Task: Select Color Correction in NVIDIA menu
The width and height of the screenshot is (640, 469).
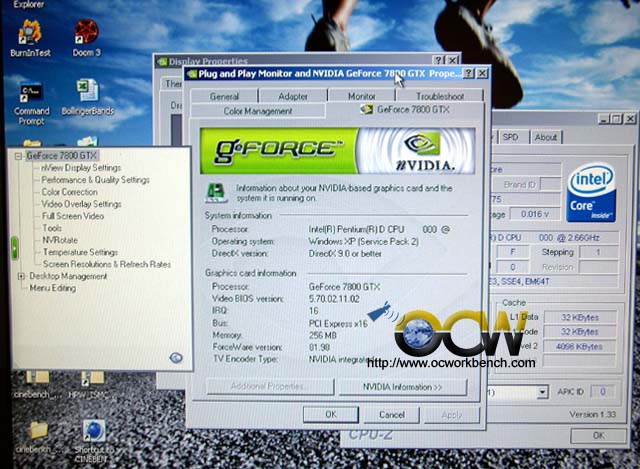Action: pyautogui.click(x=69, y=192)
